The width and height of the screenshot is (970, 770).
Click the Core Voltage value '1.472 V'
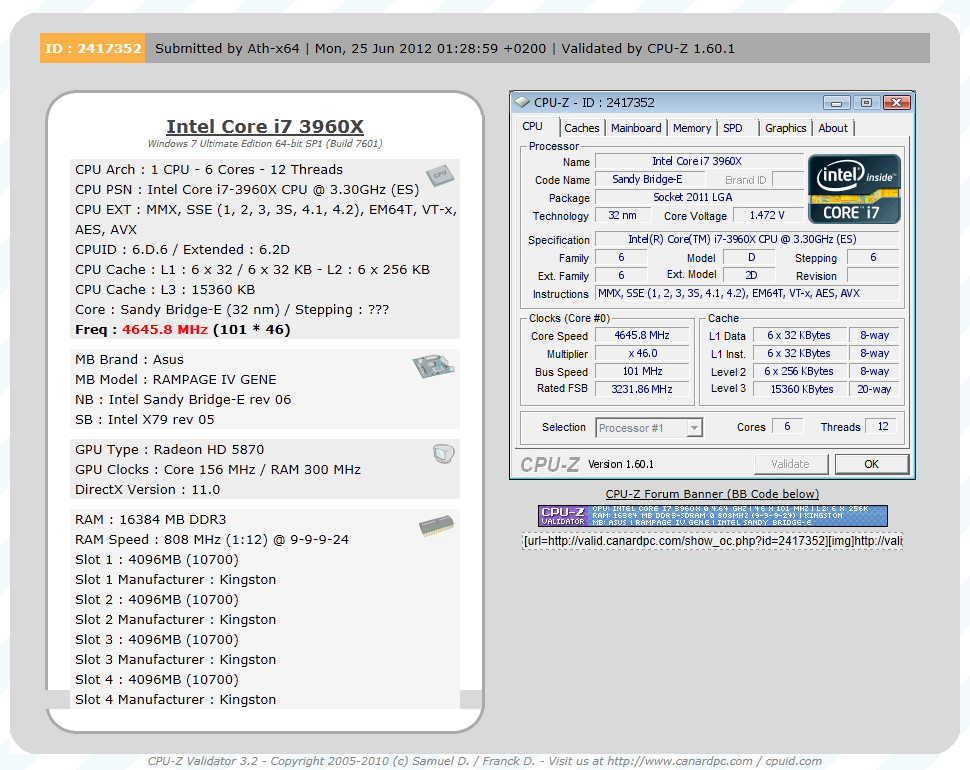coord(767,215)
